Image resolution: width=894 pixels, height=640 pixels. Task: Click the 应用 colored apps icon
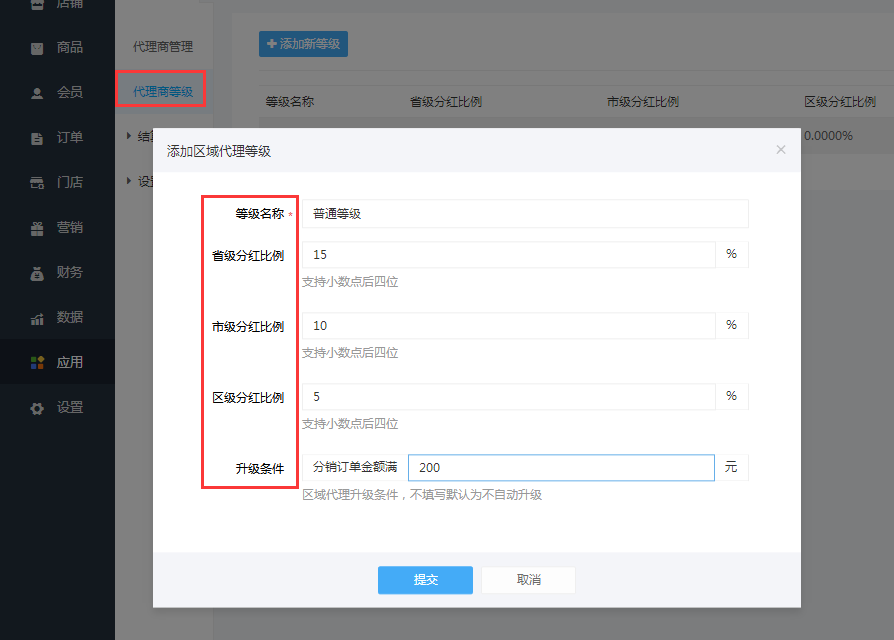coord(37,362)
